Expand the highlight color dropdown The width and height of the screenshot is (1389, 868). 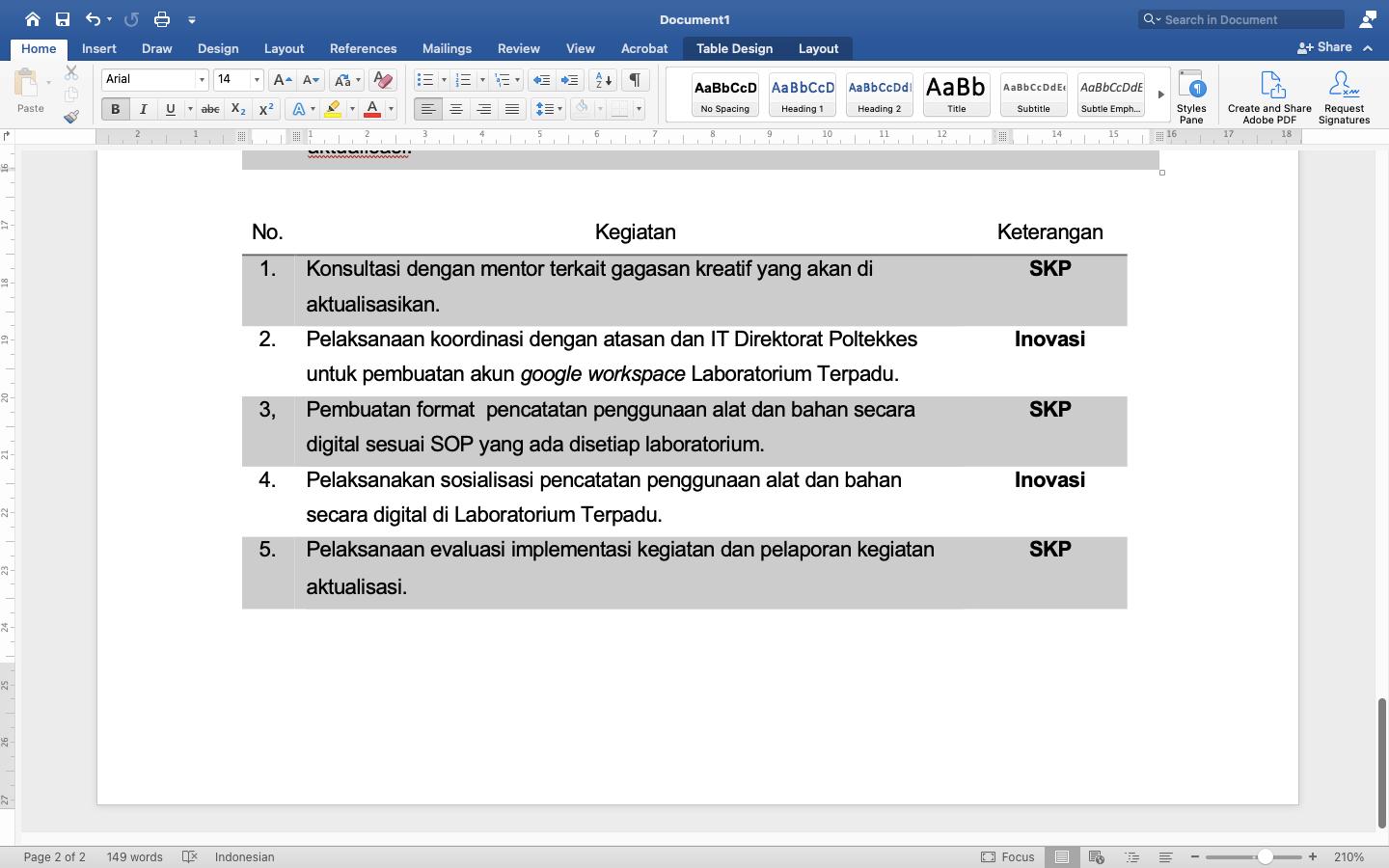351,109
